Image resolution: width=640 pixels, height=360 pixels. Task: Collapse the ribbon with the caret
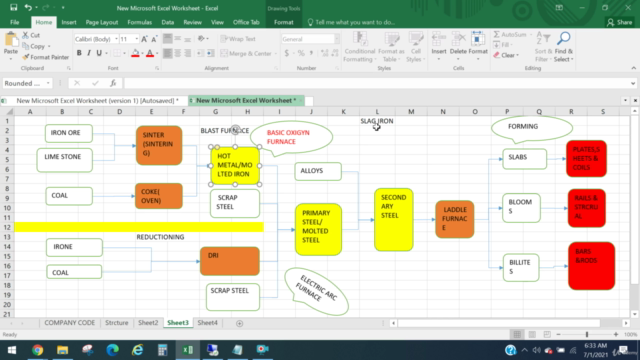click(633, 68)
